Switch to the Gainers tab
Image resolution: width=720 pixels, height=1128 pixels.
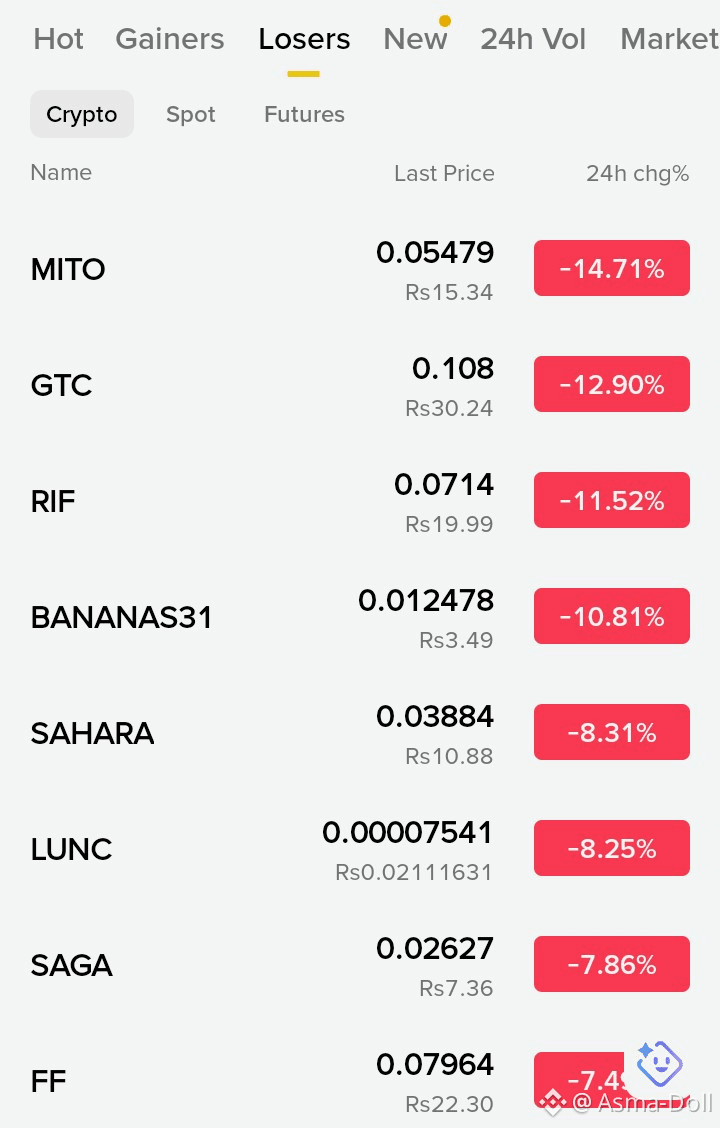[170, 39]
